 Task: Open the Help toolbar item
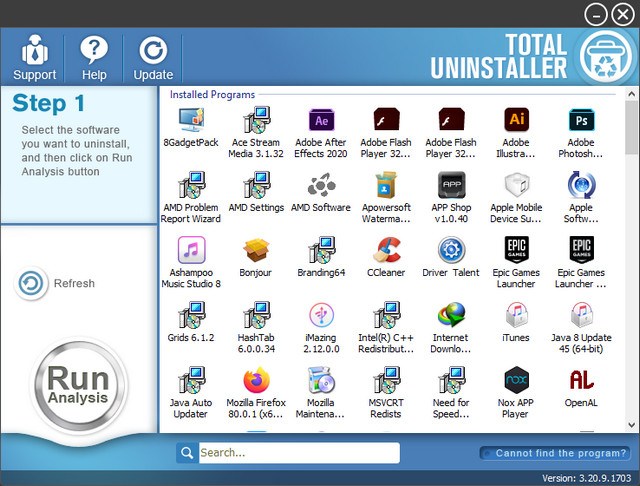94,58
